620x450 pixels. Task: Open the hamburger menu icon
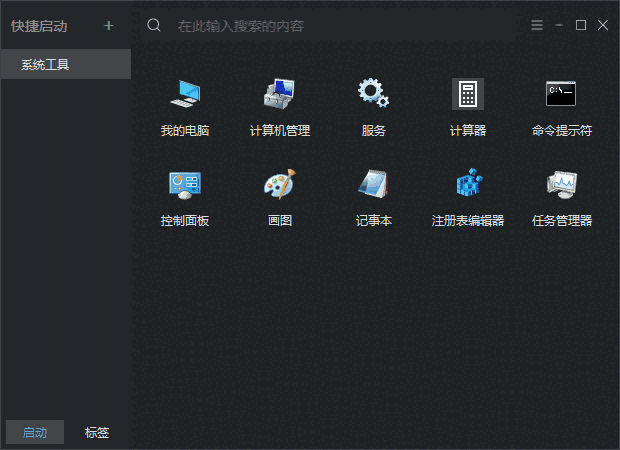pos(537,25)
